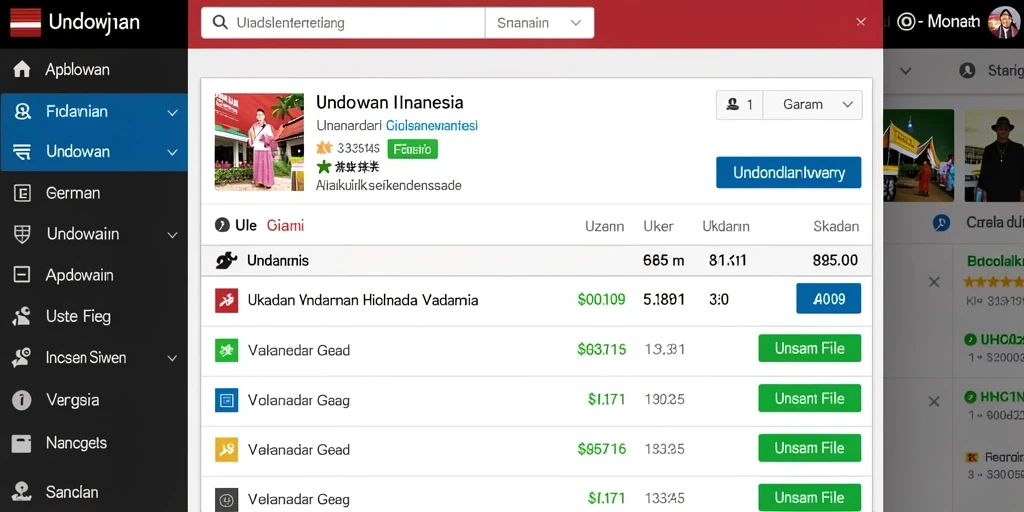
Task: Expand the Fidanian sidebar section
Action: click(172, 112)
